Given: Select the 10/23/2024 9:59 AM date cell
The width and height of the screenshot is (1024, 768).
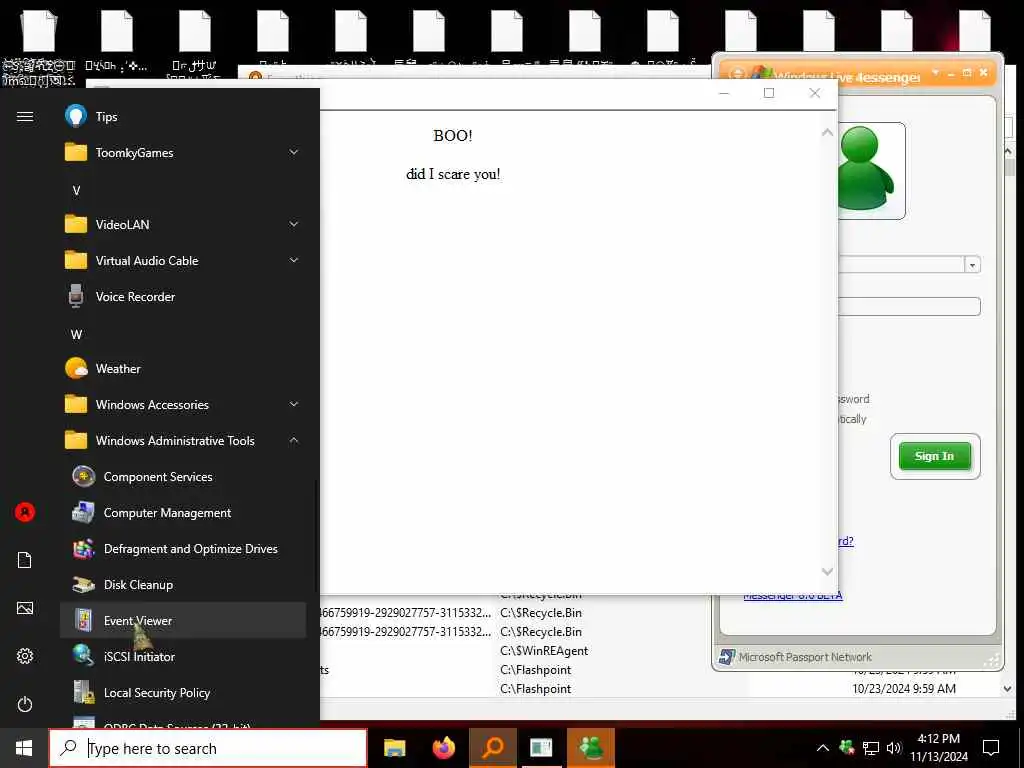Looking at the screenshot, I should tap(904, 688).
